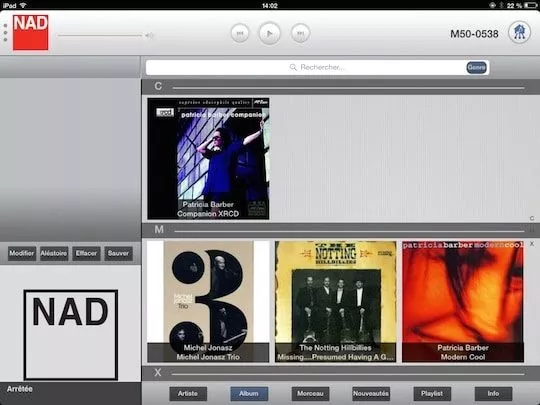540x405 pixels.
Task: Select the C section header
Action: coord(341,86)
